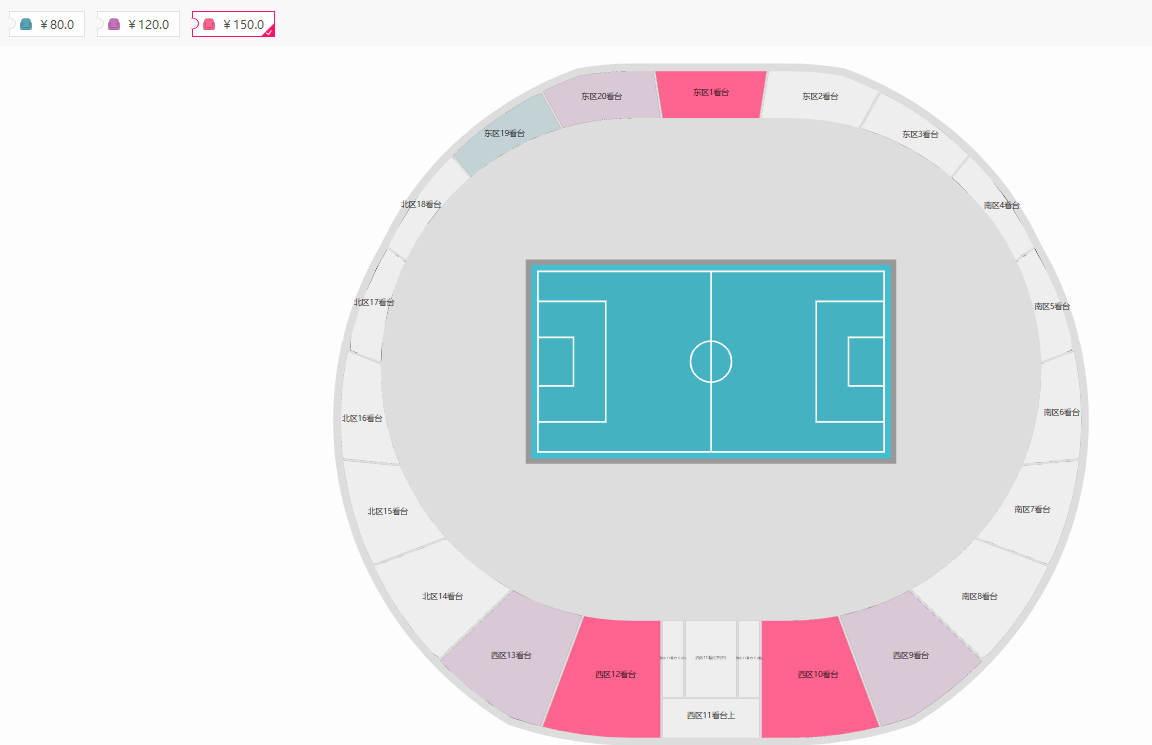Select the 南区8看台 section
The height and width of the screenshot is (745, 1152).
point(979,597)
